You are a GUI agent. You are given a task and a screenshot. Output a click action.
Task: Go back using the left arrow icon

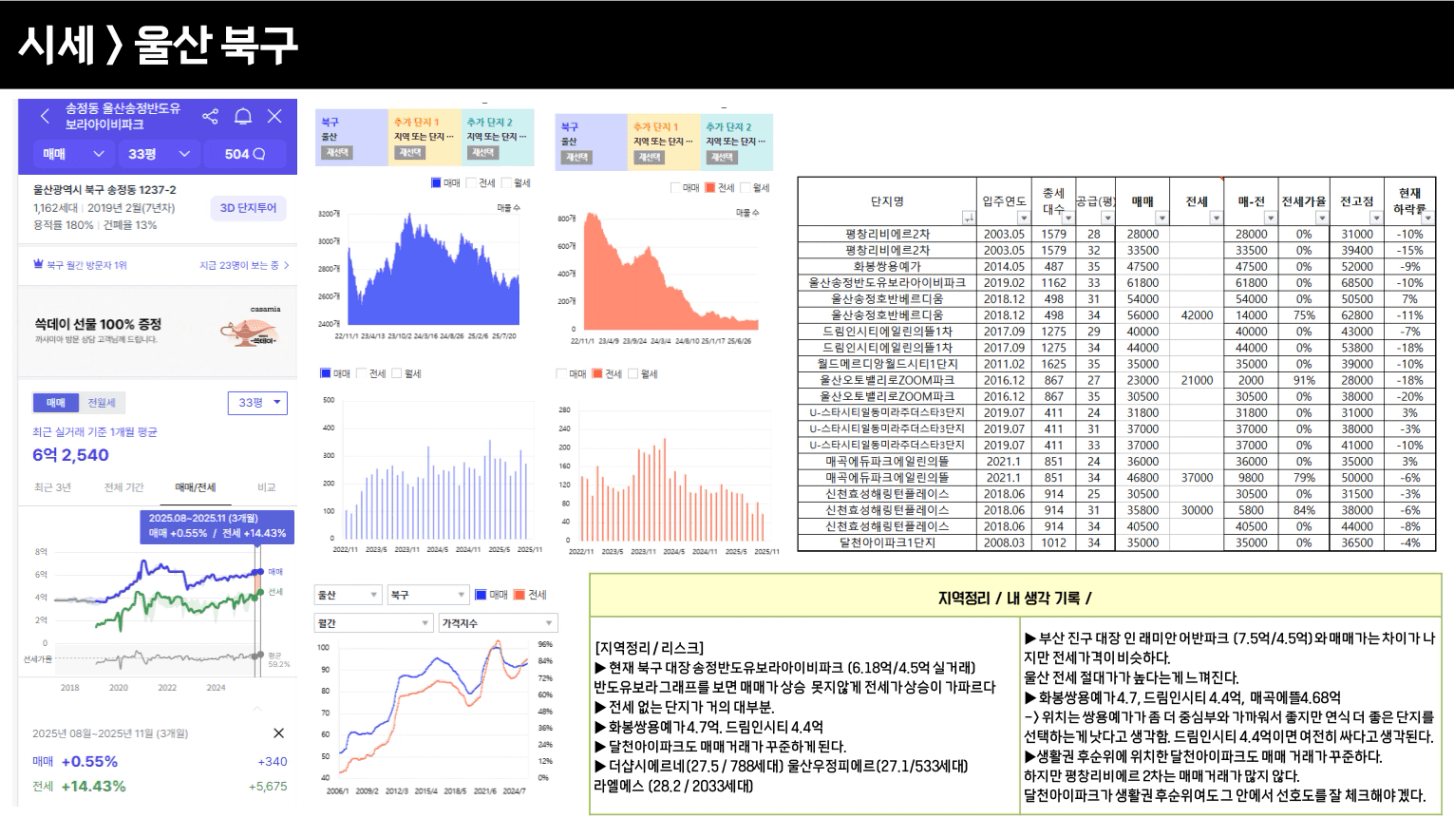[x=45, y=116]
